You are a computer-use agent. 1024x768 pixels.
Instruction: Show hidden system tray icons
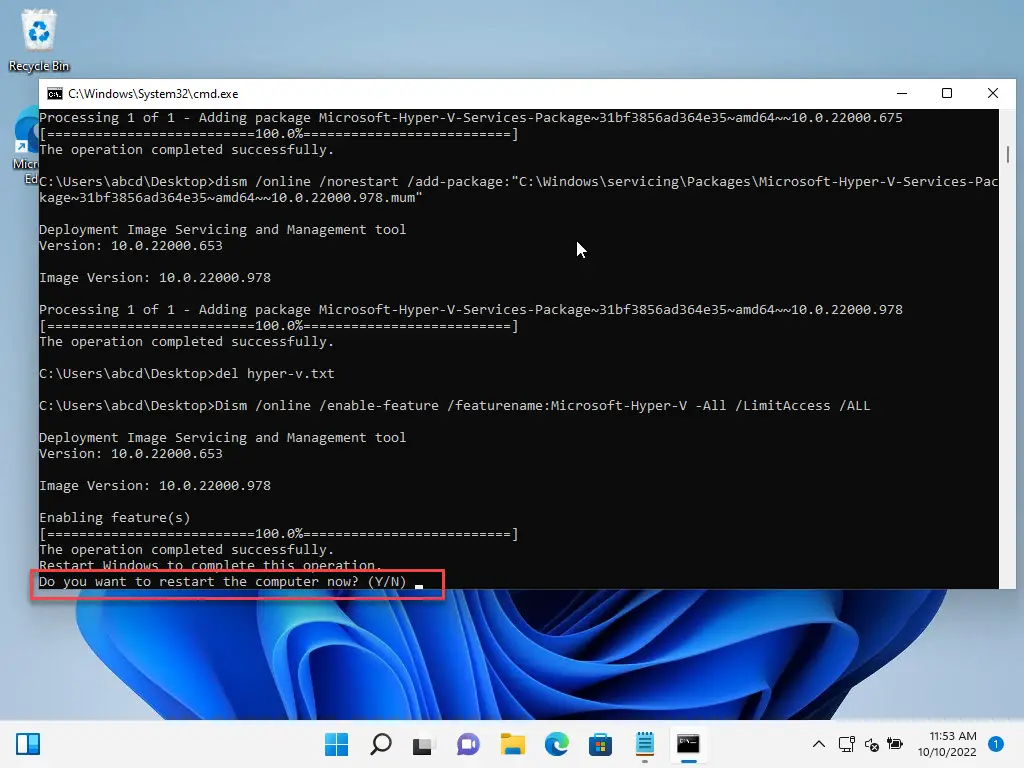[x=818, y=744]
